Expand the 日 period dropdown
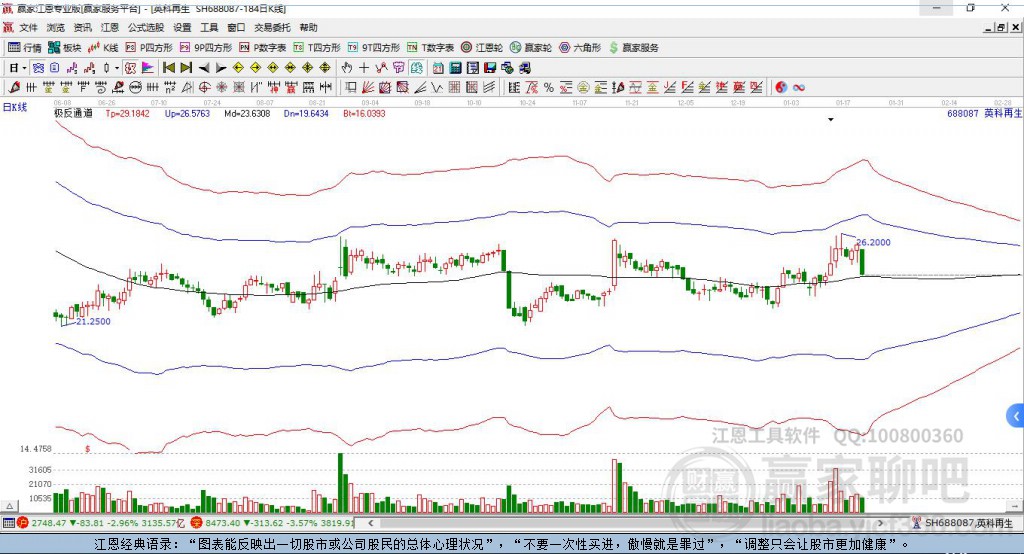This screenshot has height=554, width=1024. [17, 68]
